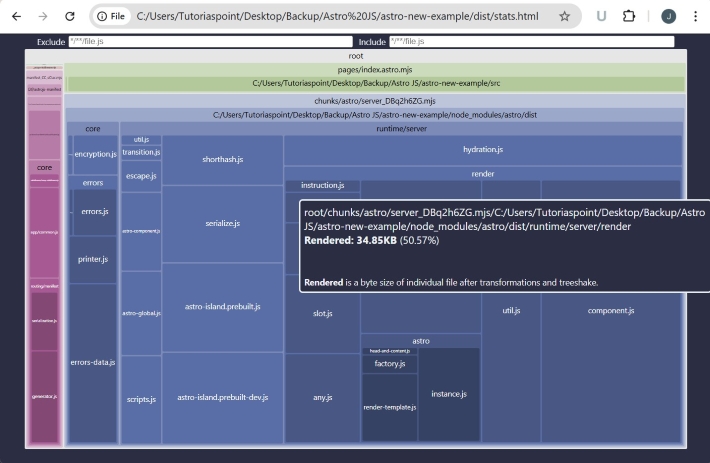Reload the stats.html page
The width and height of the screenshot is (710, 463).
(70, 16)
